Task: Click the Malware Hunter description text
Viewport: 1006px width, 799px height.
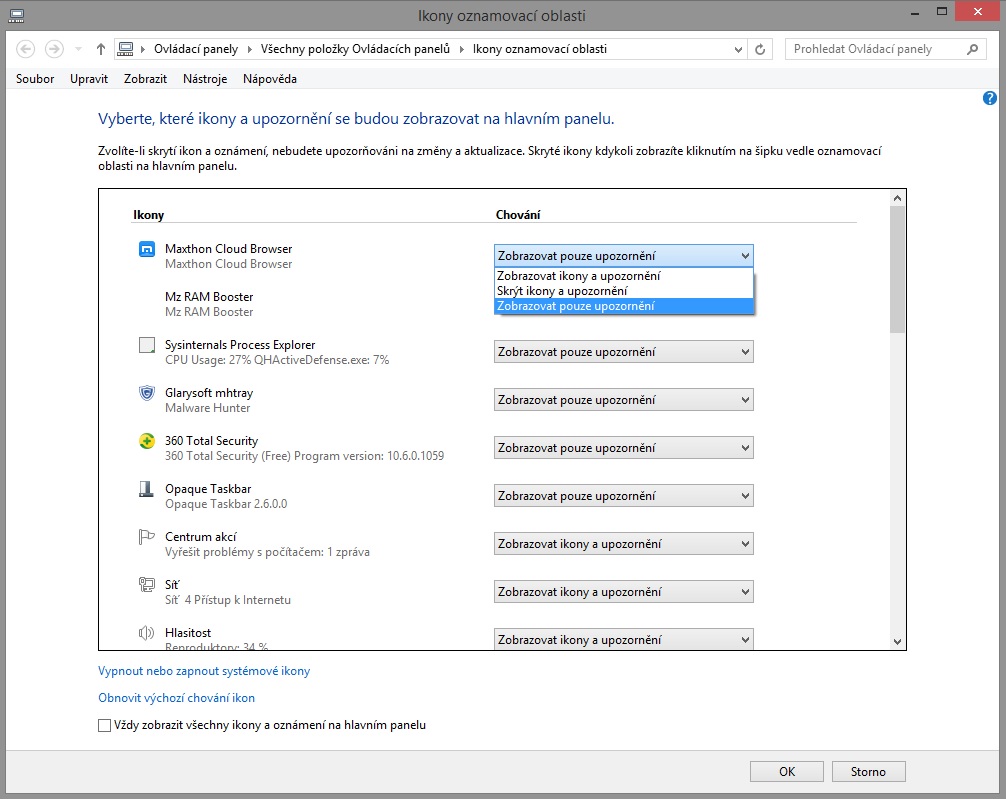Action: [207, 408]
